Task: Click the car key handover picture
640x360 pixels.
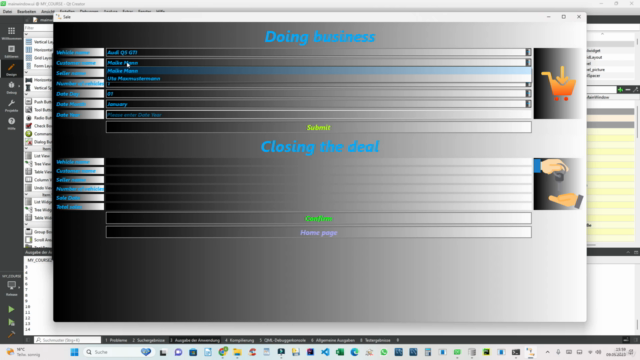Action: coord(558,184)
